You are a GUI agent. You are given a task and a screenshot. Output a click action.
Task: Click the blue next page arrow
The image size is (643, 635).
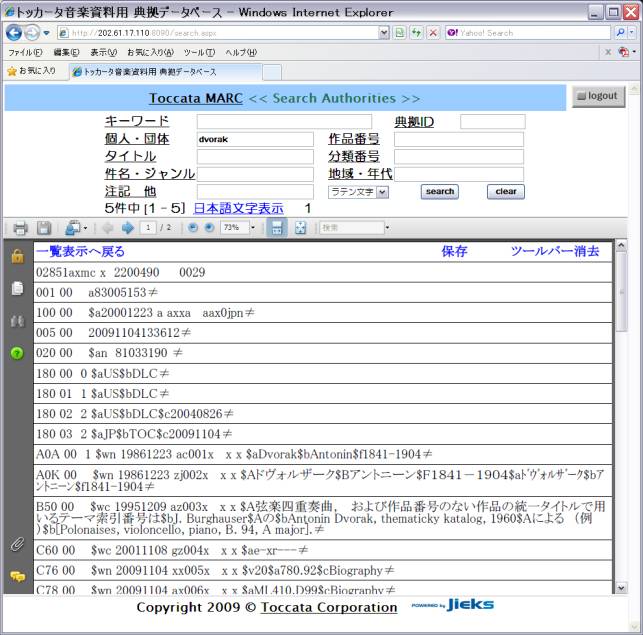[x=128, y=228]
